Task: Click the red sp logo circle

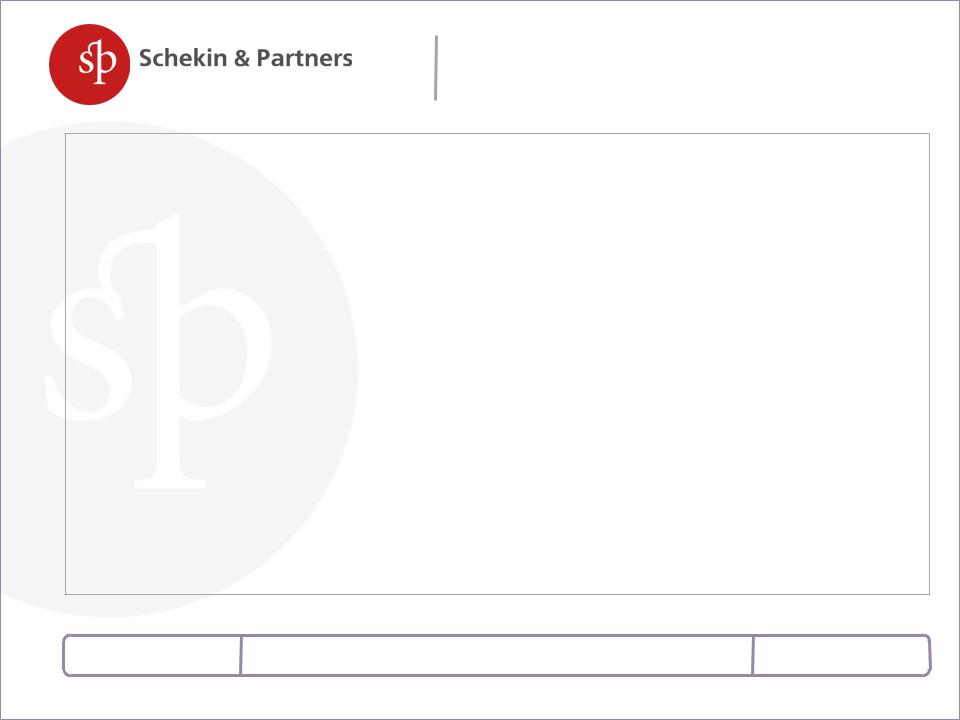Action: 89,64
